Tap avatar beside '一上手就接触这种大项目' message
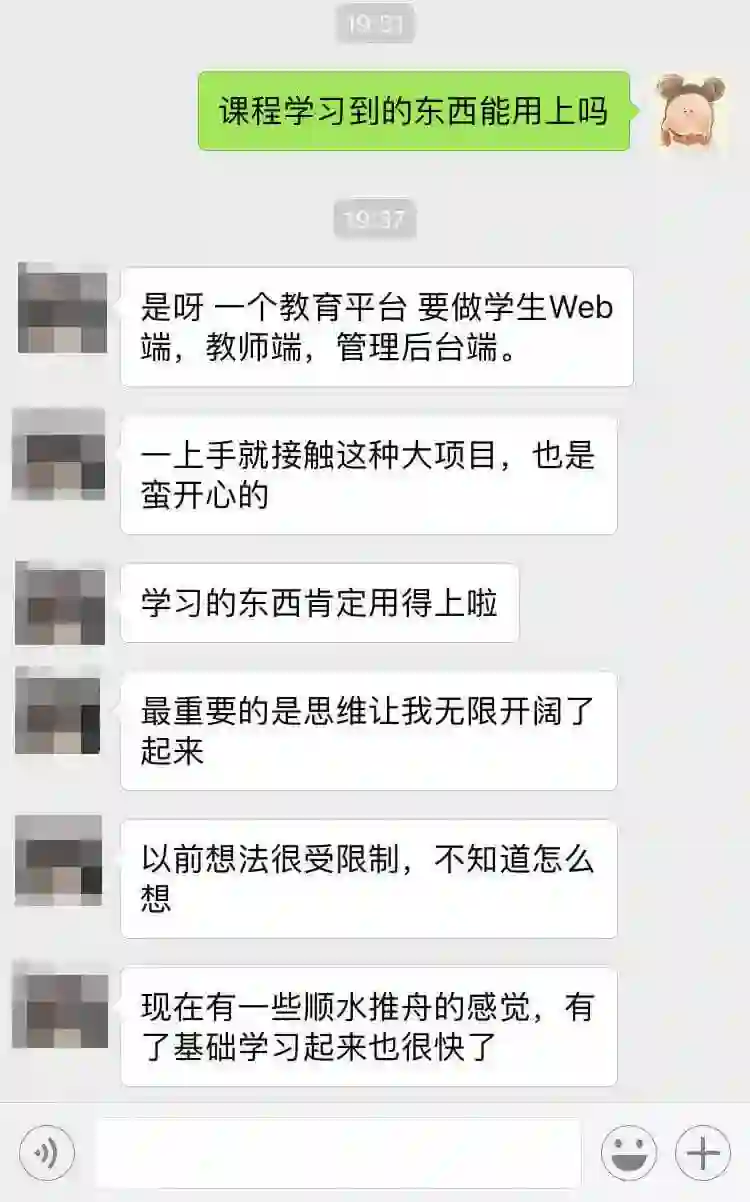Screen dimensions: 750x1202 [58, 455]
